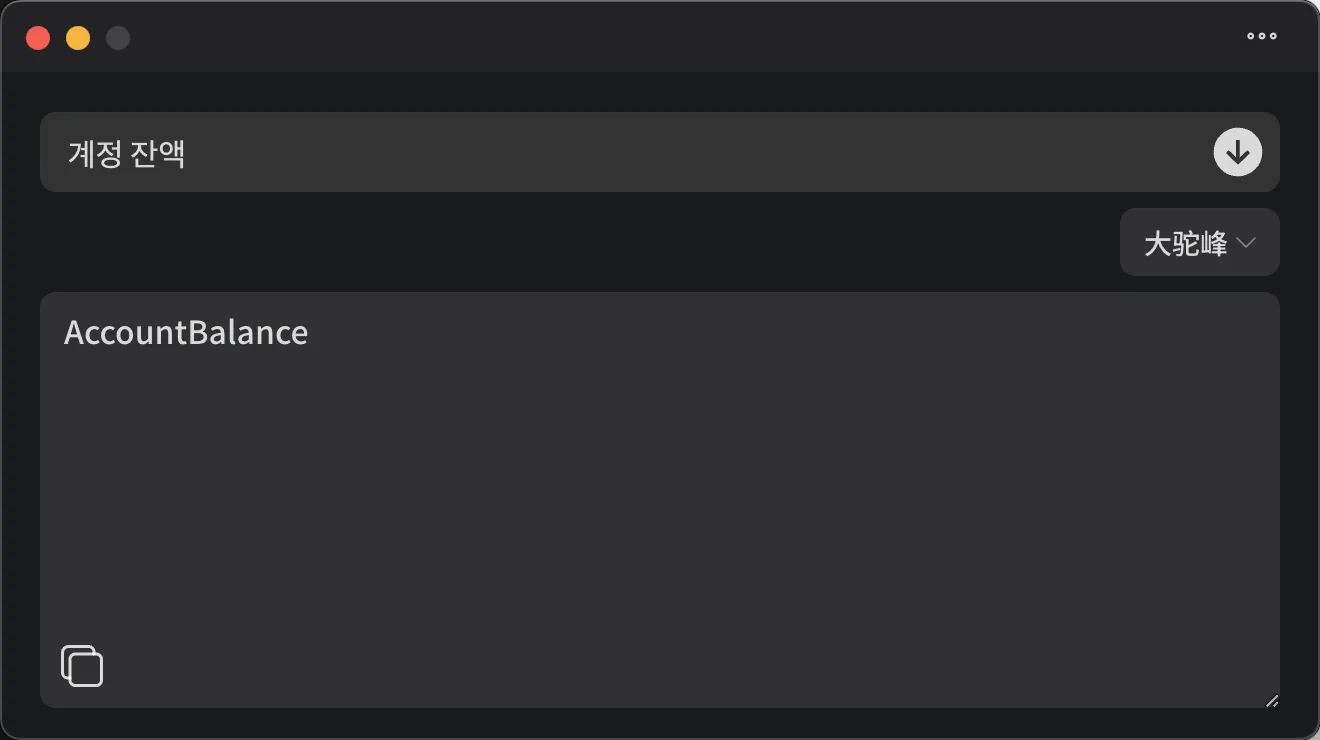Copy the result with the overlapping-squares icon

click(x=82, y=666)
